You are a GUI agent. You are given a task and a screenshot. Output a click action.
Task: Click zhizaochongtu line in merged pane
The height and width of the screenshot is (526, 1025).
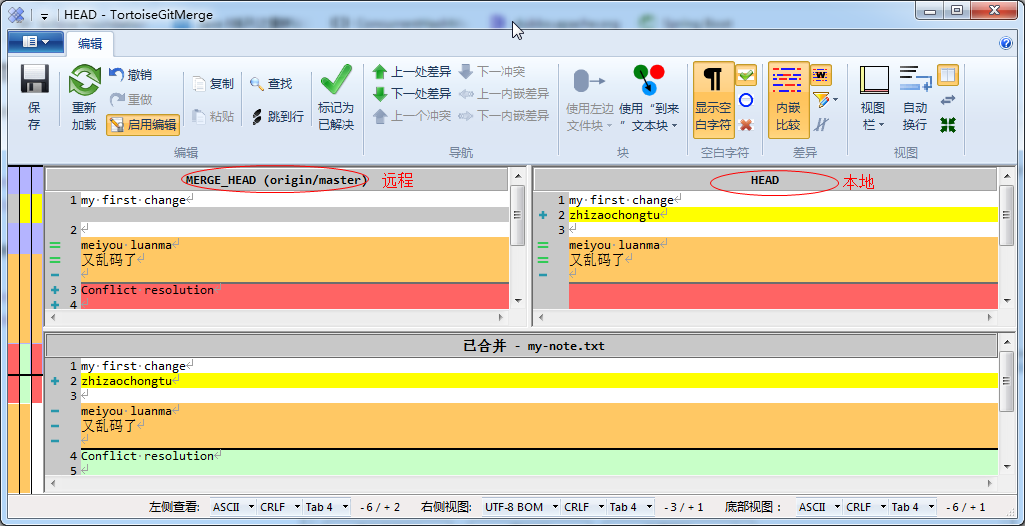tap(539, 381)
